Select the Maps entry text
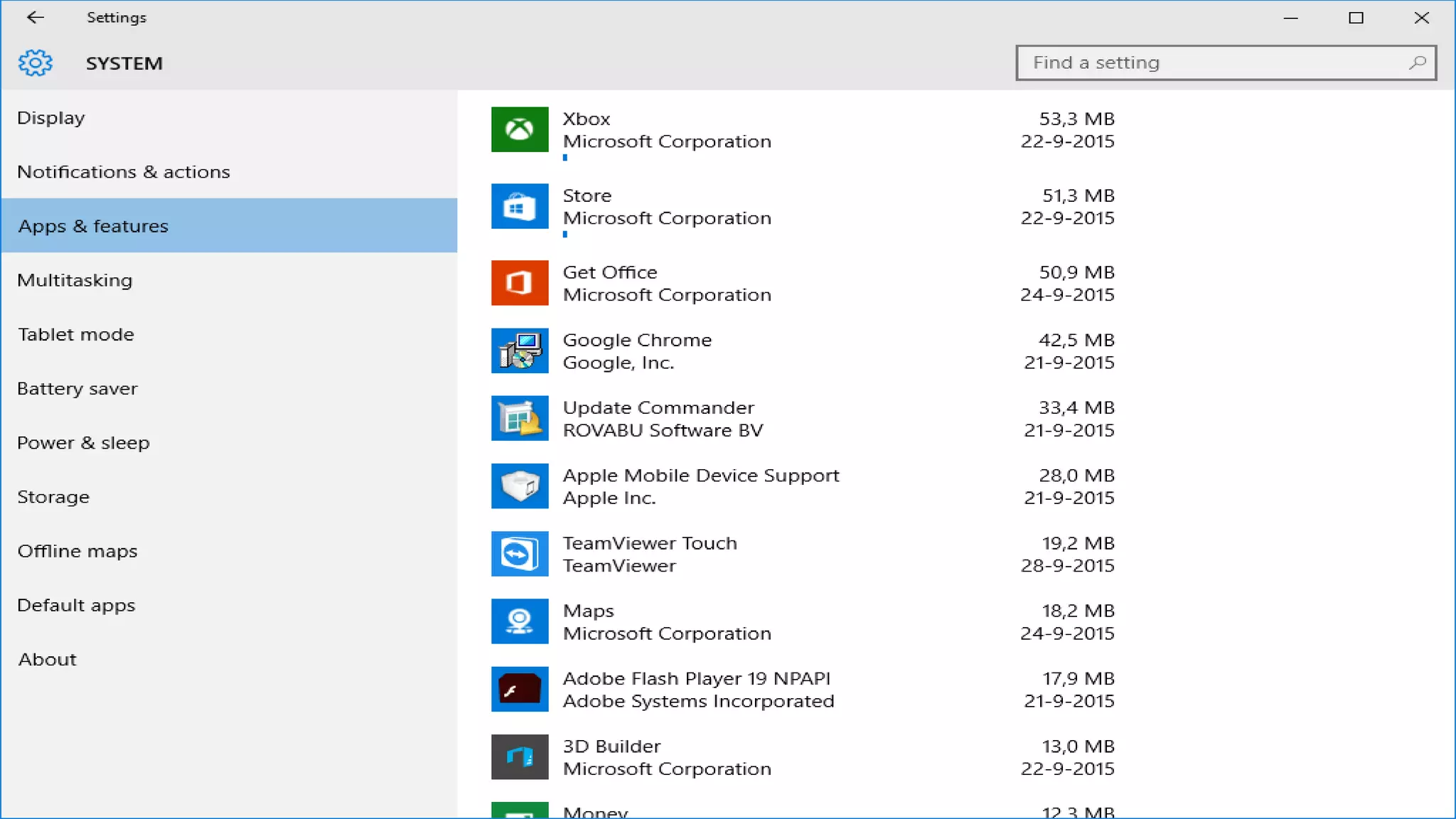1456x819 pixels. coord(589,611)
